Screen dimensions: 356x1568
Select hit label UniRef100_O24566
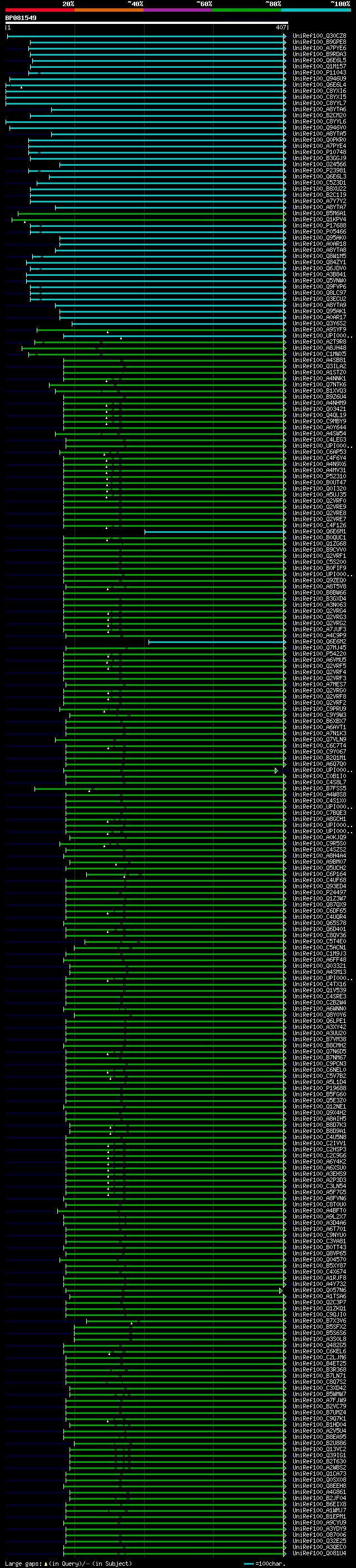[x=319, y=164]
